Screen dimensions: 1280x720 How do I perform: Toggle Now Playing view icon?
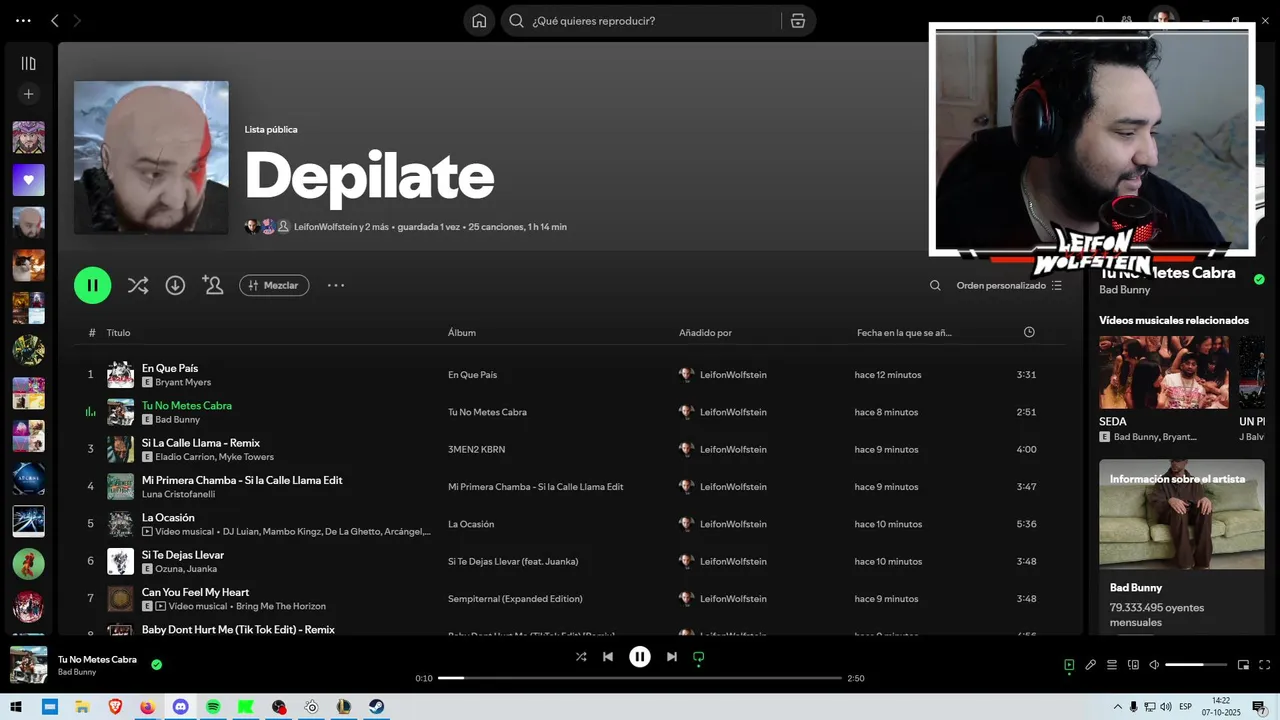pos(1069,665)
